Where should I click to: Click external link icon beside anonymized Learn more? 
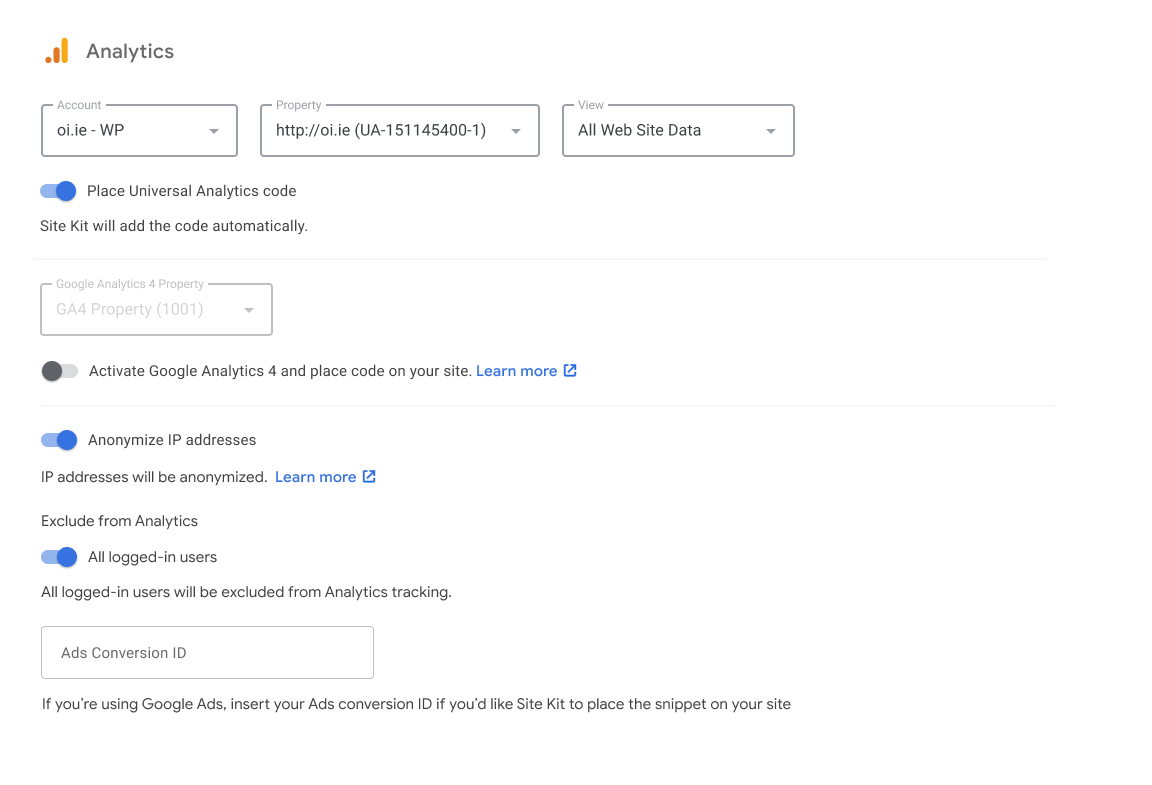tap(369, 476)
